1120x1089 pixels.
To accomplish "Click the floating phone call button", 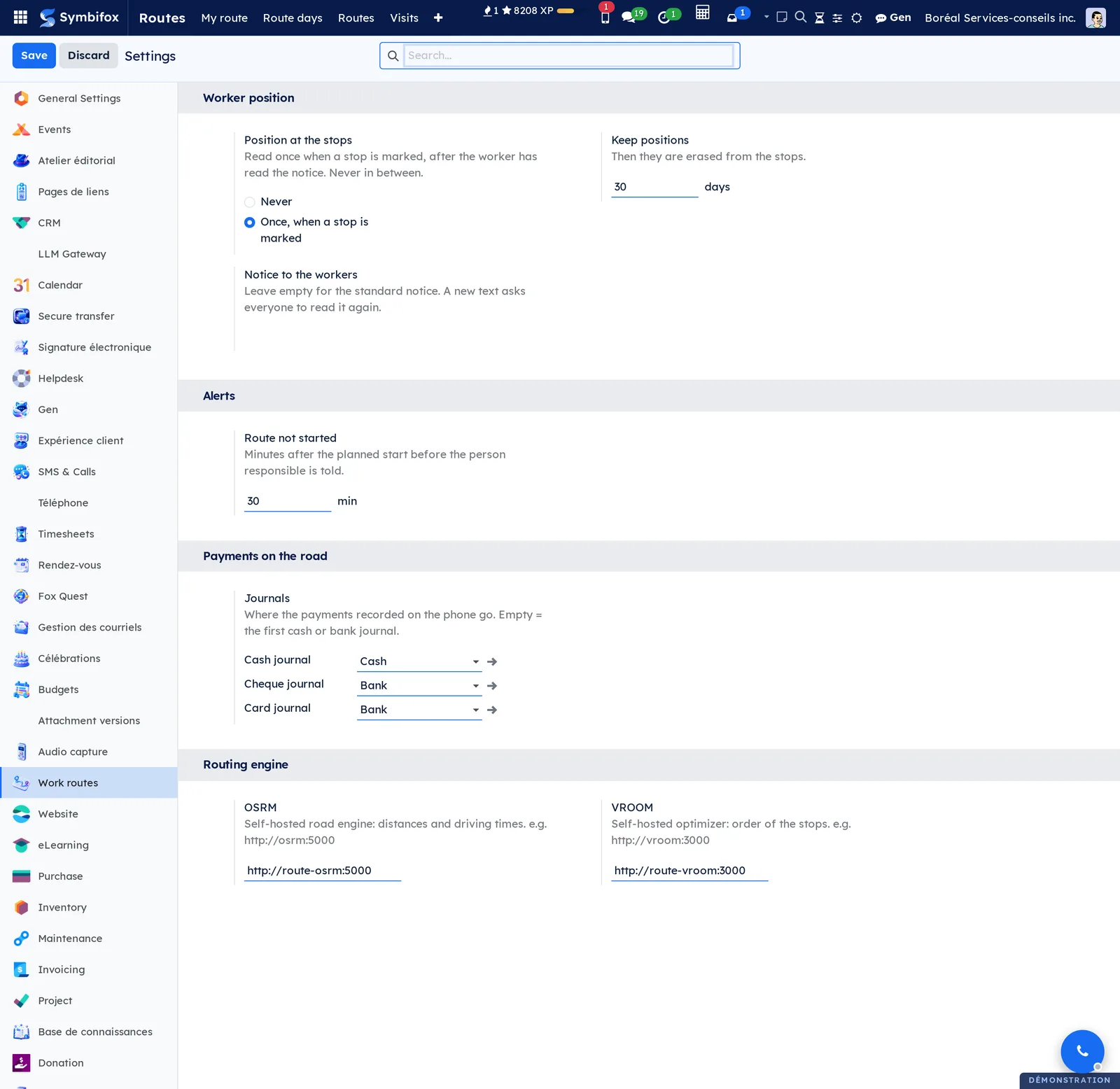I will (1082, 1051).
